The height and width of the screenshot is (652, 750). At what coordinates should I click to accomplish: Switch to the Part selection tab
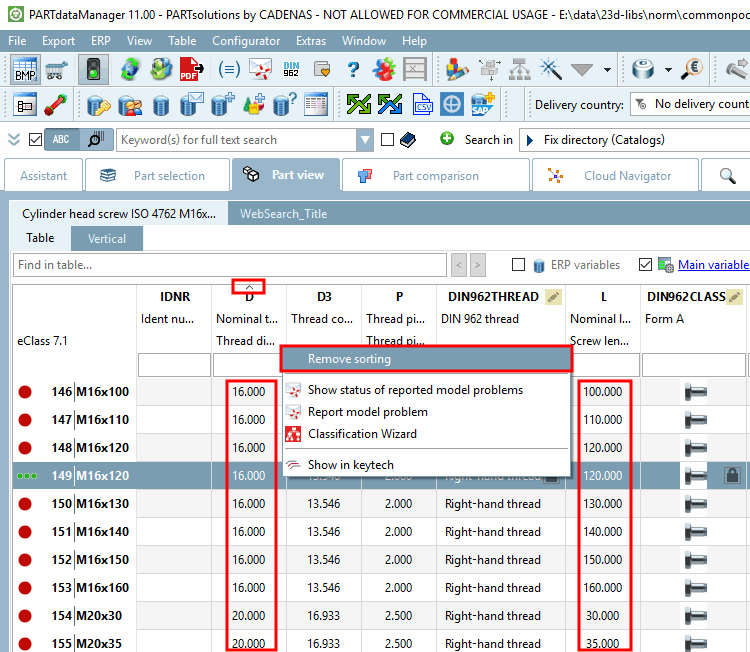tap(157, 176)
